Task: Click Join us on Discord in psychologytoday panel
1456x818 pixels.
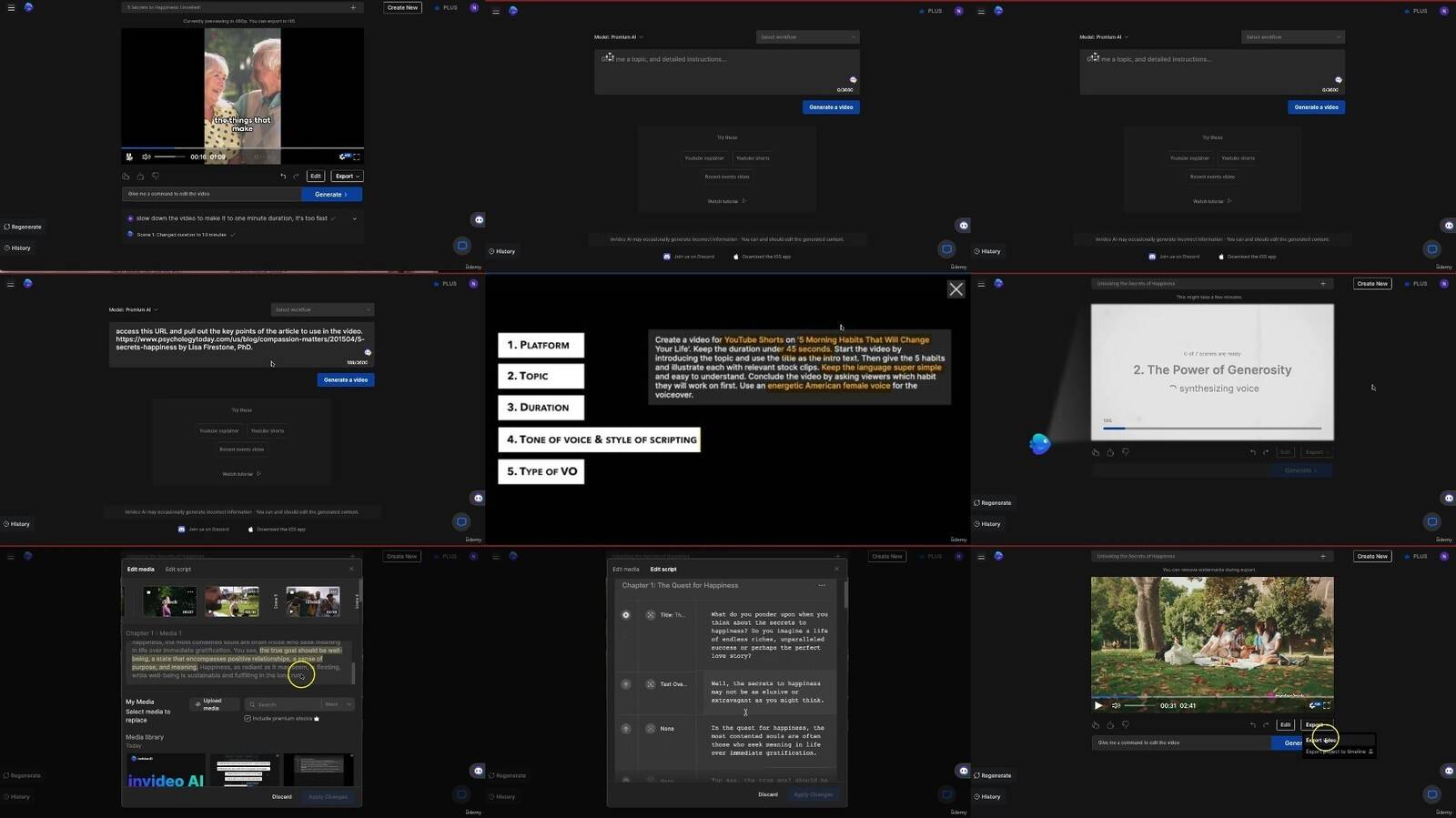Action: click(x=204, y=529)
